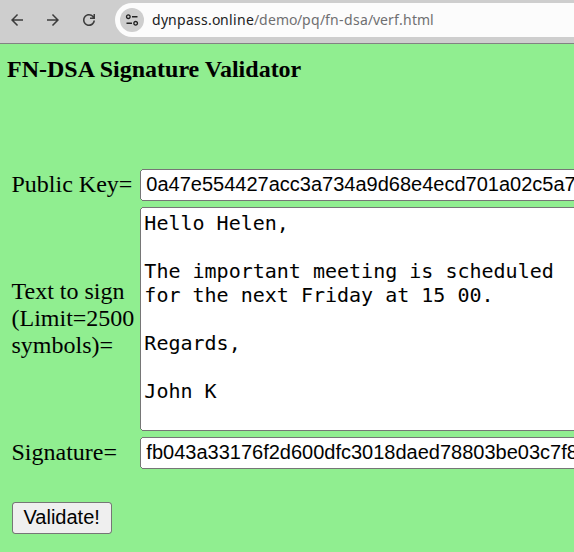Click the FN-DSA Signature Validator heading
574x552 pixels.
(x=154, y=70)
